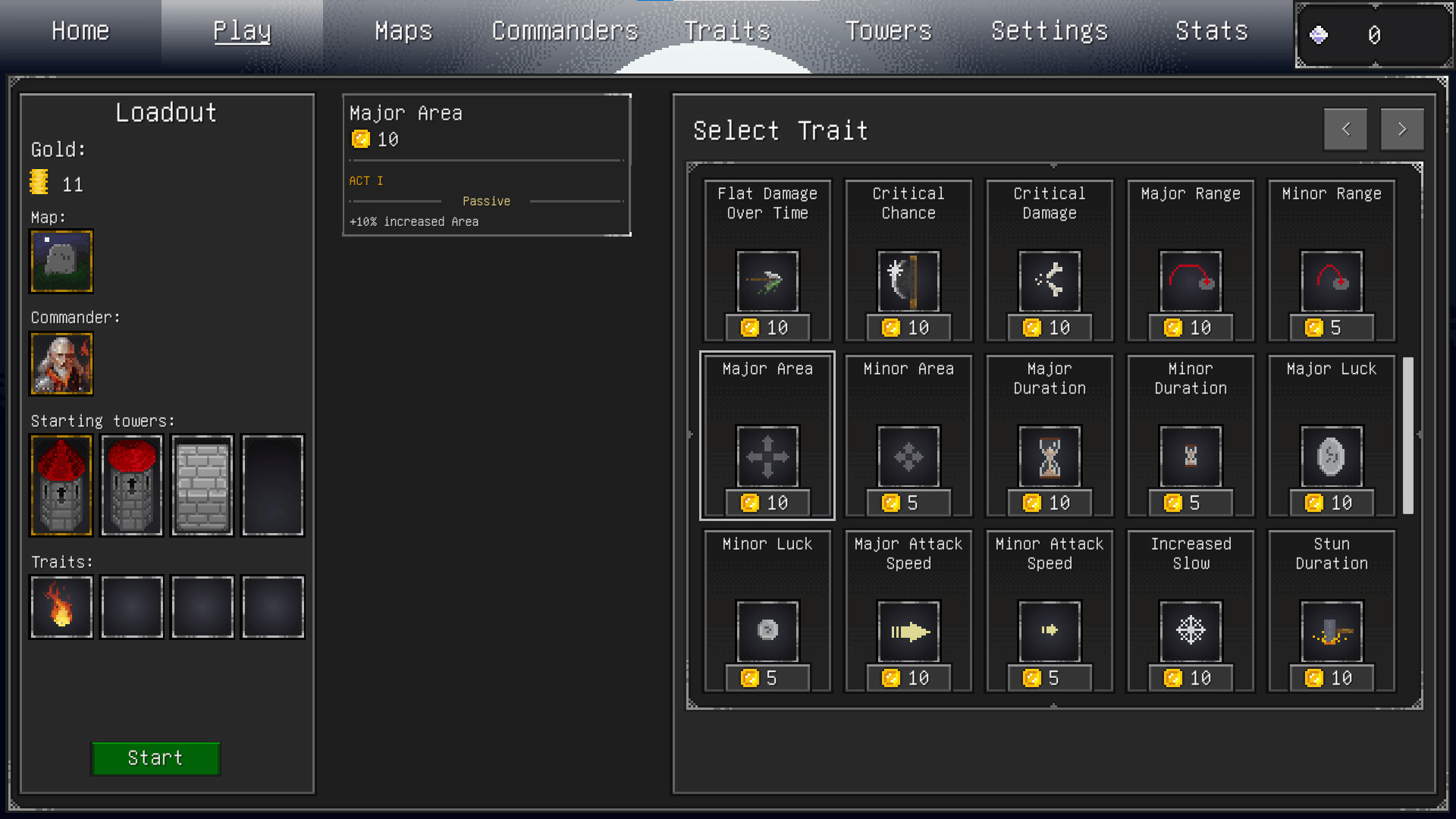Open the Commanders tab
The height and width of the screenshot is (819, 1456).
point(565,31)
